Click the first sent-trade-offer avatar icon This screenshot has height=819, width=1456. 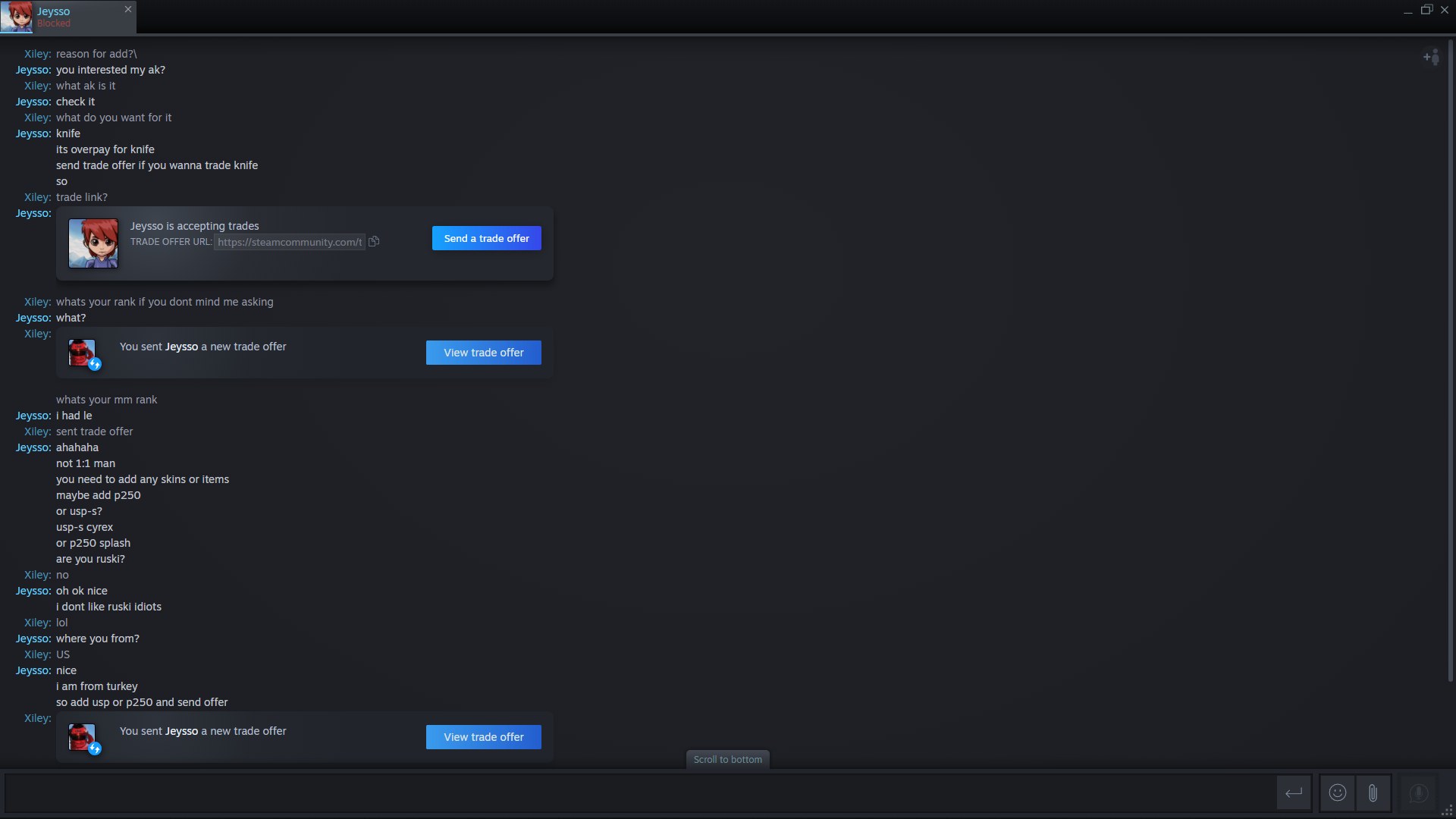(x=82, y=353)
